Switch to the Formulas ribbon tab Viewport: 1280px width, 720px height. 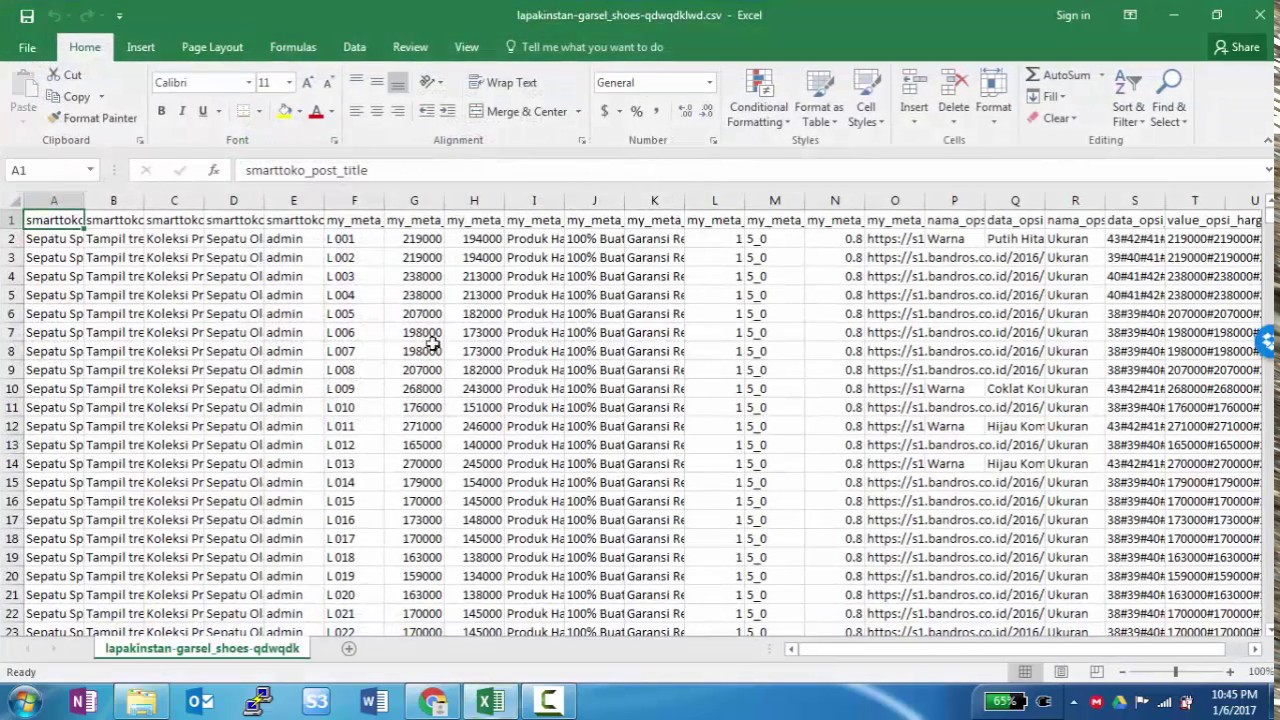coord(292,47)
